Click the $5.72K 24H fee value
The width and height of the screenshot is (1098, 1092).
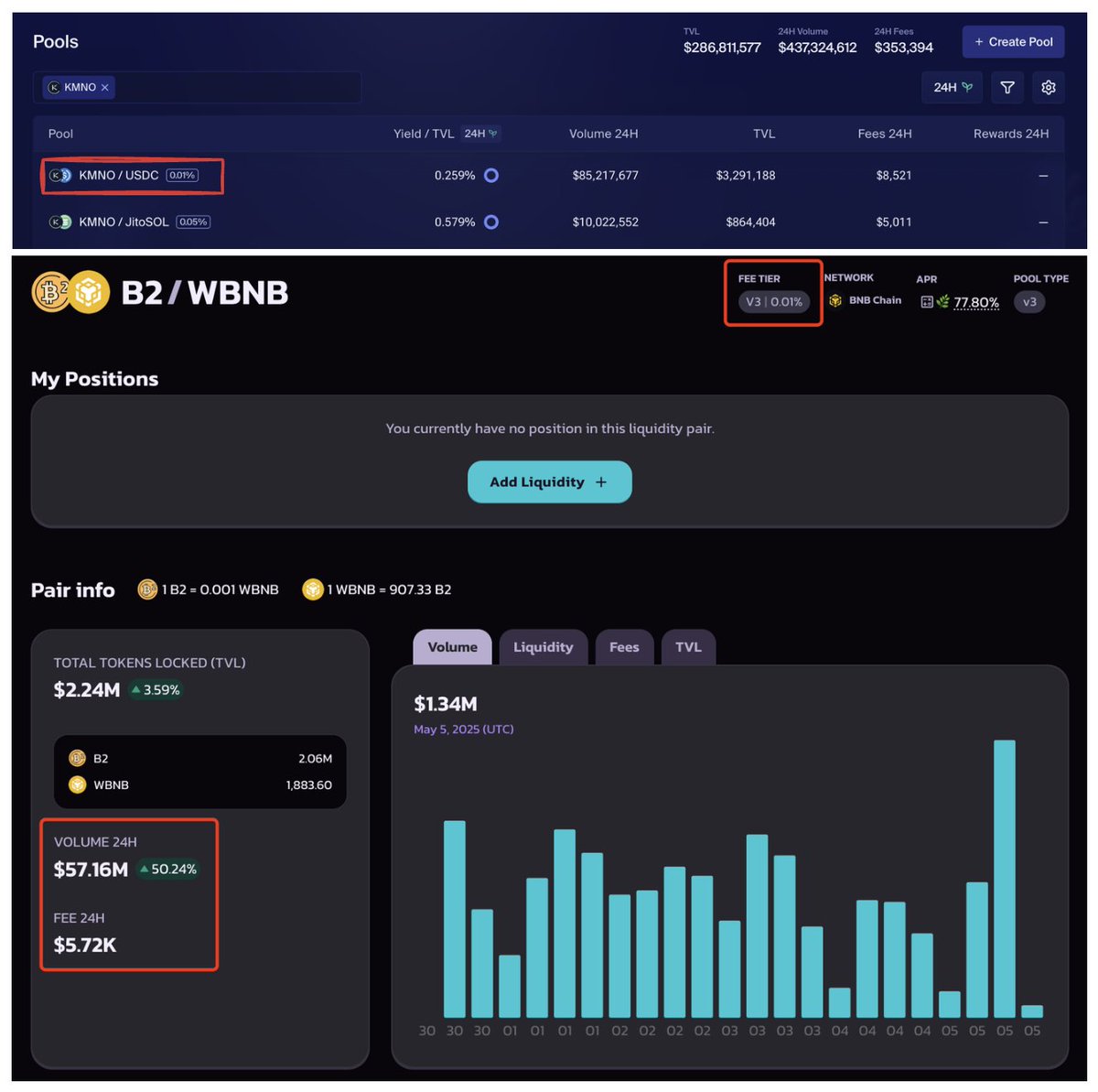coord(85,946)
